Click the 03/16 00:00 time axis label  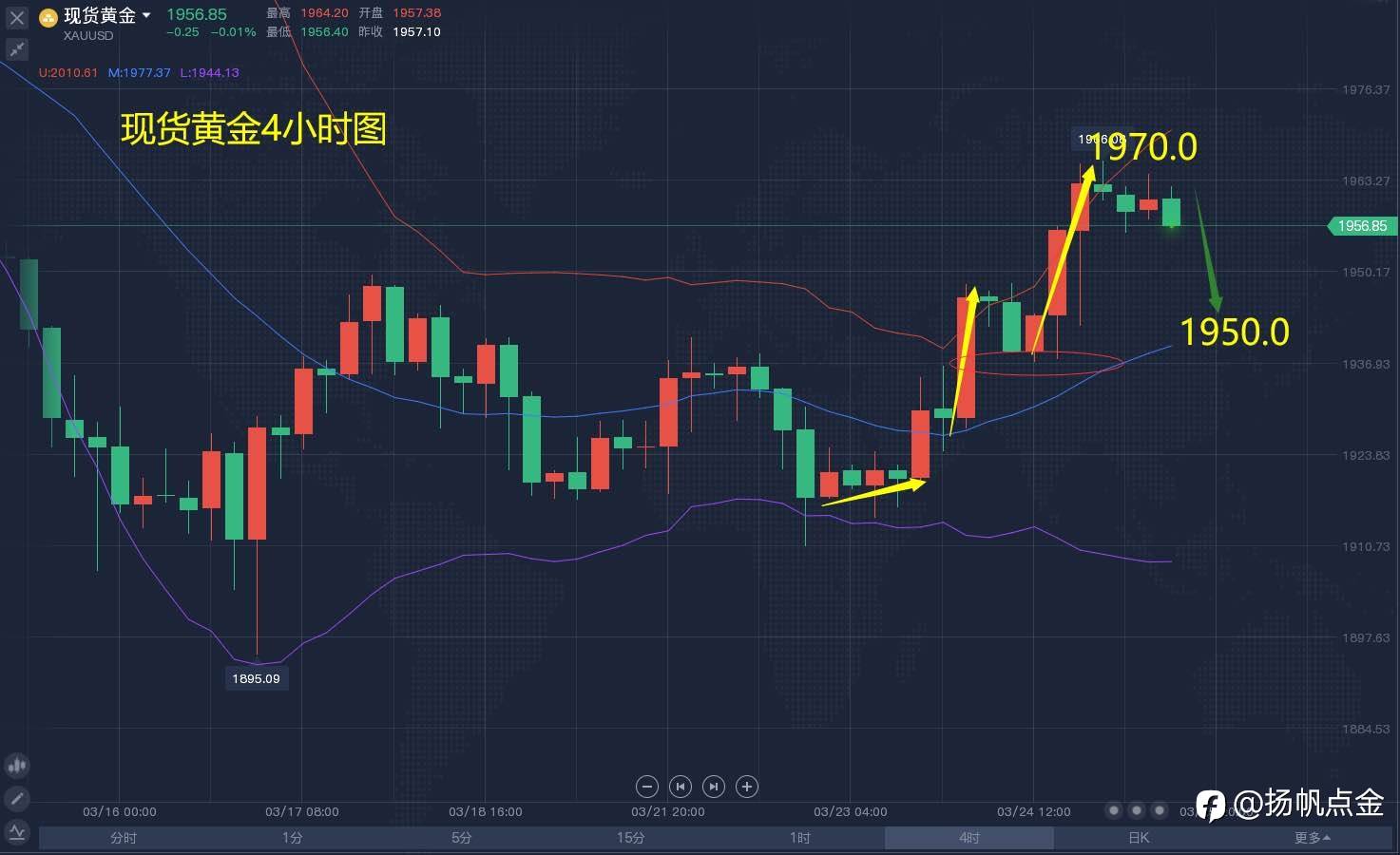pos(120,811)
